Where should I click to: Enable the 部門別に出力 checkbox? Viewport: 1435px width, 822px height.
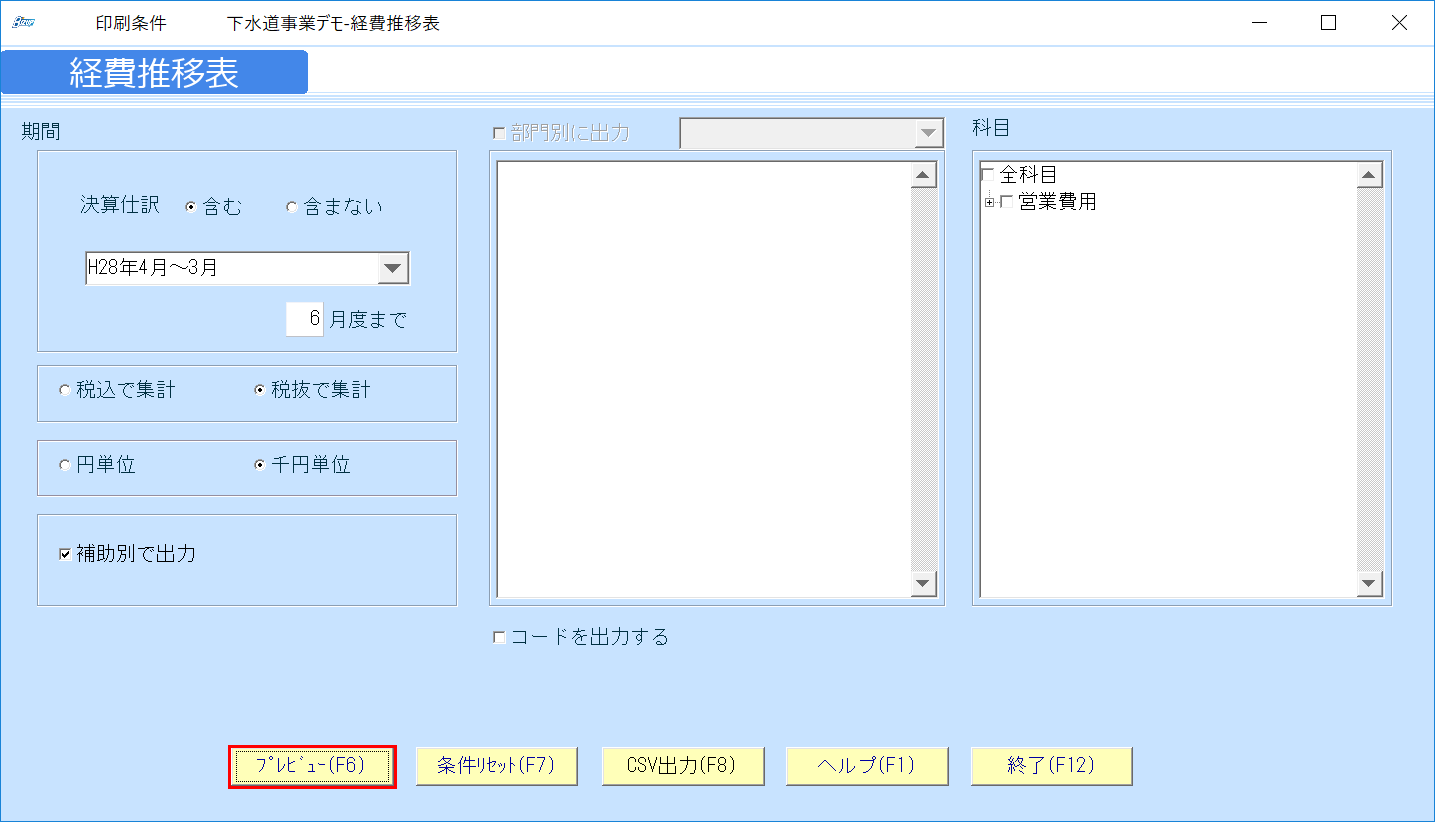click(x=496, y=132)
